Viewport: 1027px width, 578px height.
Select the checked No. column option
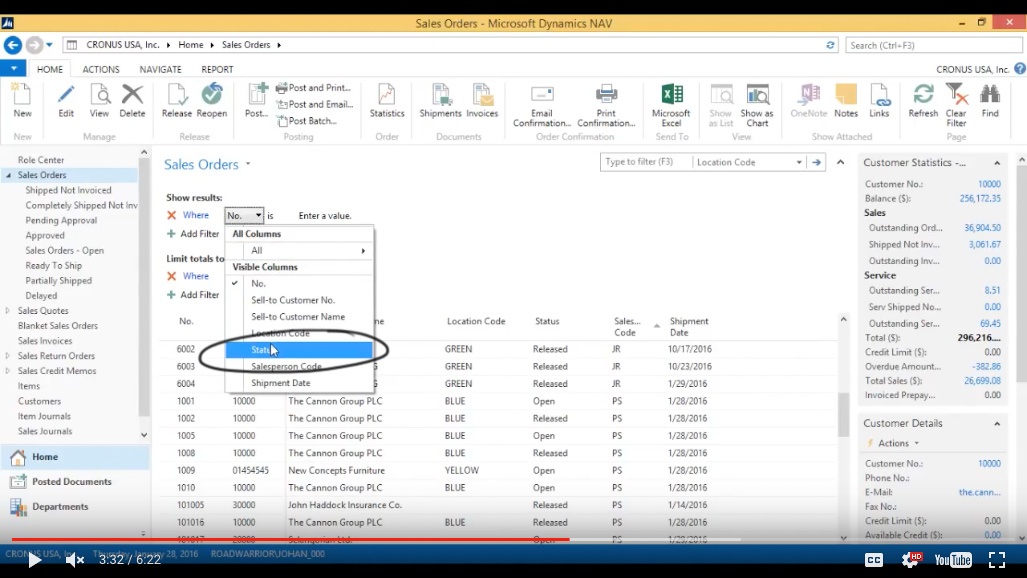pos(299,283)
